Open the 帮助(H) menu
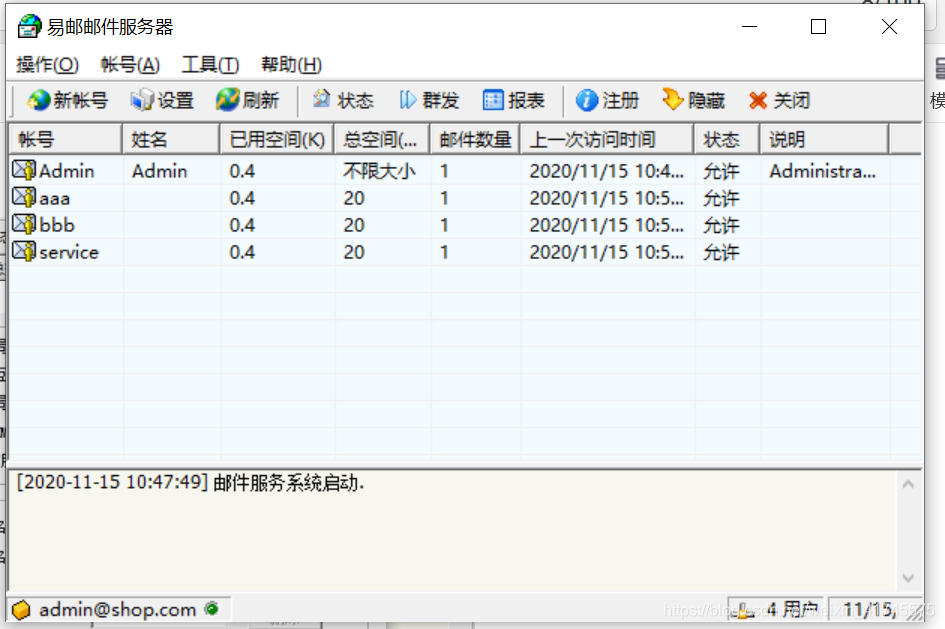Viewport: 945px width, 629px height. (291, 64)
